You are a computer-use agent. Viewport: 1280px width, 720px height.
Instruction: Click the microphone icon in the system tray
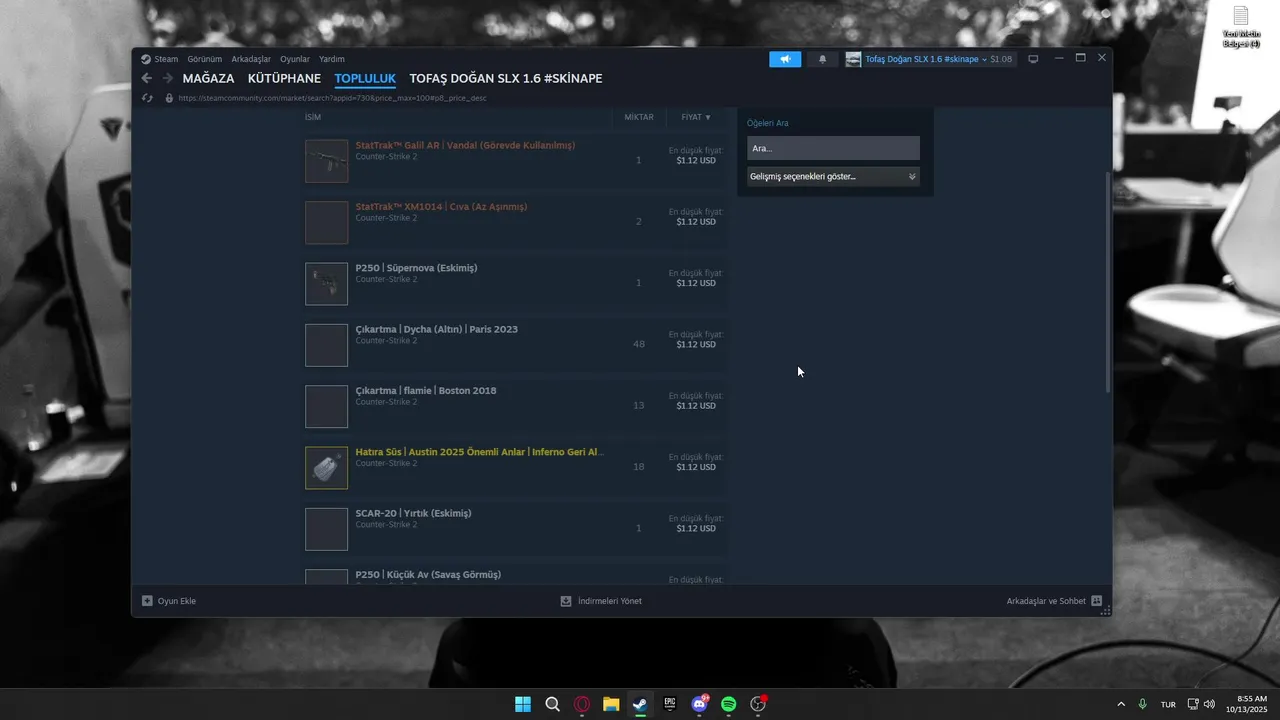1142,704
